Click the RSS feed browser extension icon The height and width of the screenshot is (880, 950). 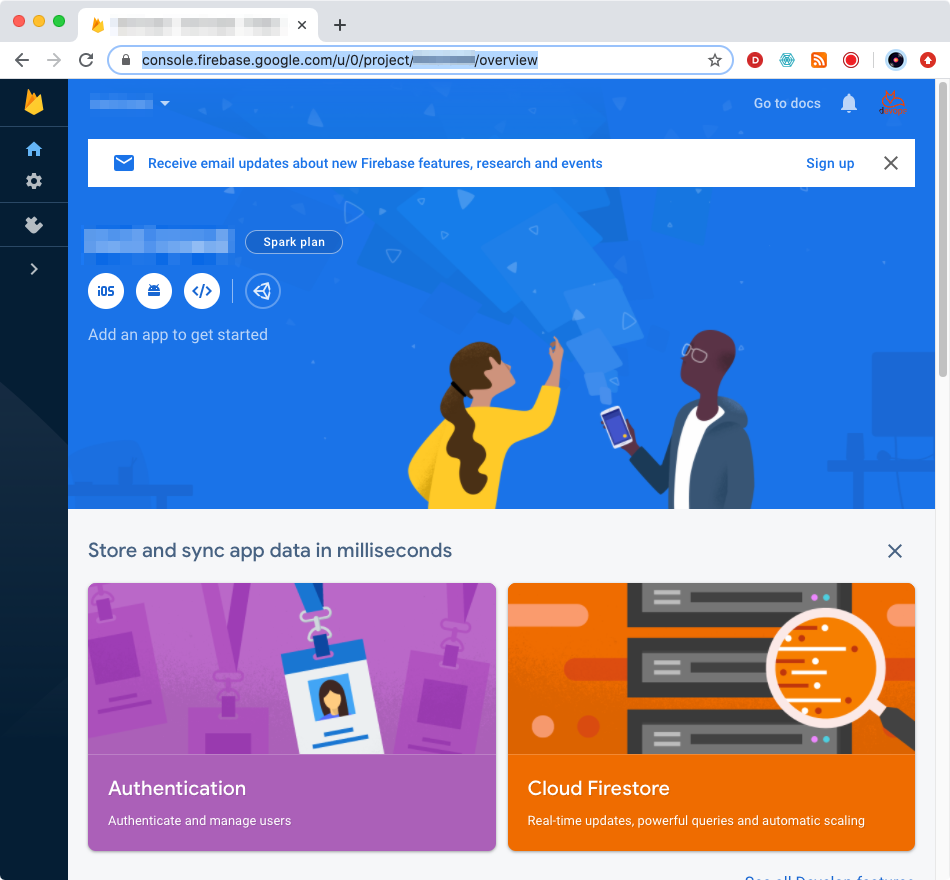(819, 60)
